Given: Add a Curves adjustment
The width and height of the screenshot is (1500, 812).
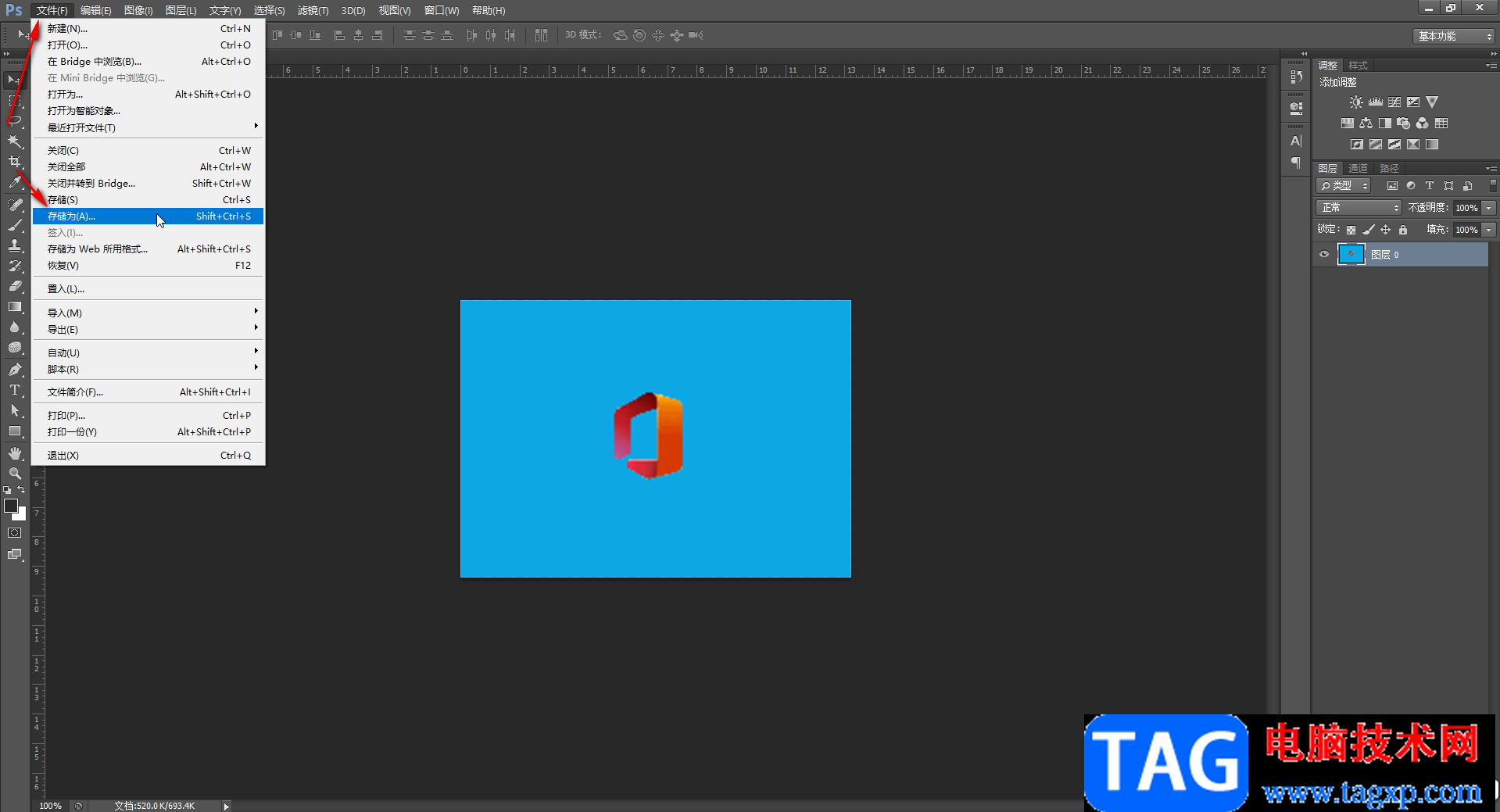Looking at the screenshot, I should [1394, 102].
